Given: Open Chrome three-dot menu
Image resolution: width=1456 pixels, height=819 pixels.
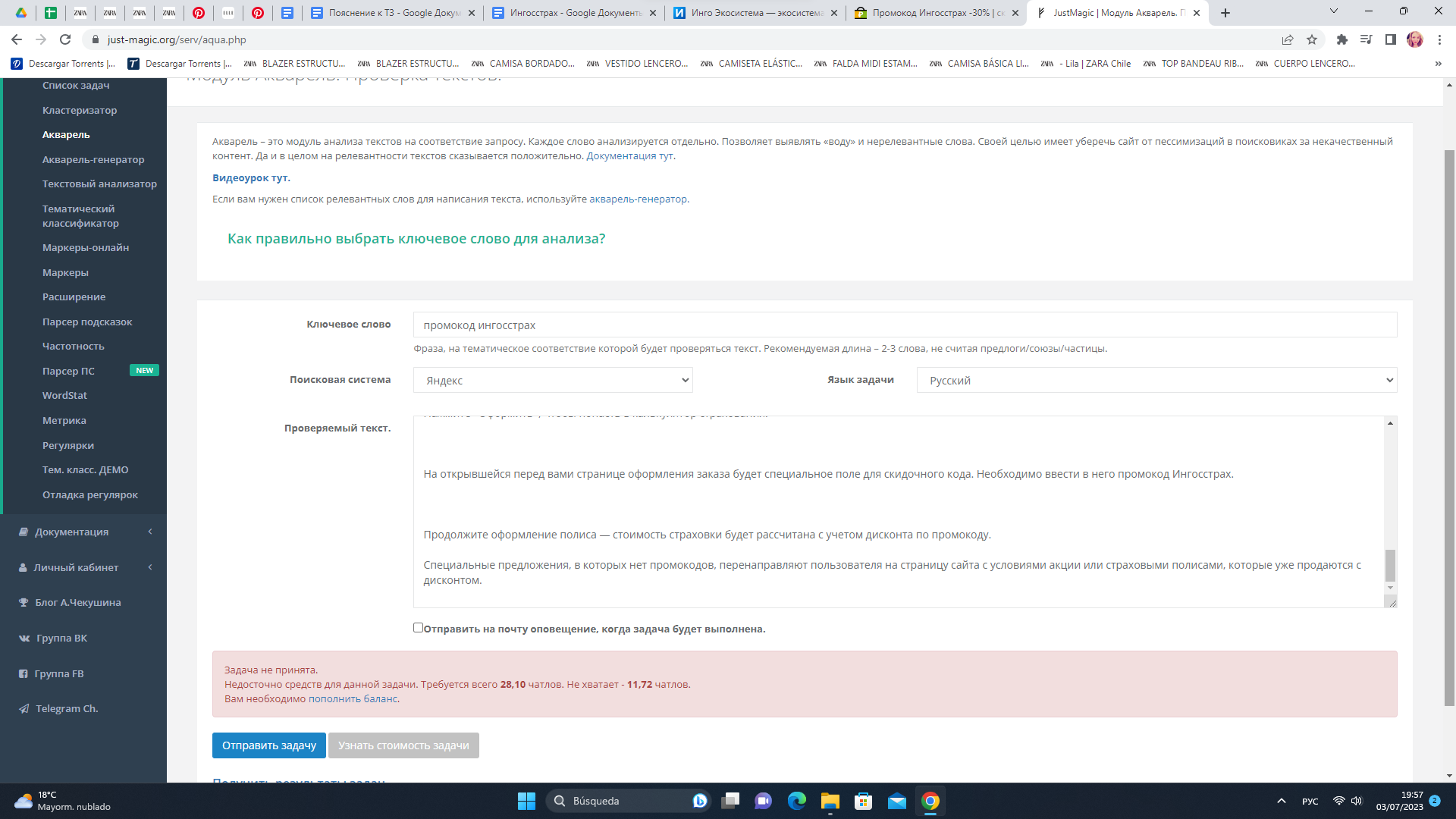Looking at the screenshot, I should [1439, 39].
